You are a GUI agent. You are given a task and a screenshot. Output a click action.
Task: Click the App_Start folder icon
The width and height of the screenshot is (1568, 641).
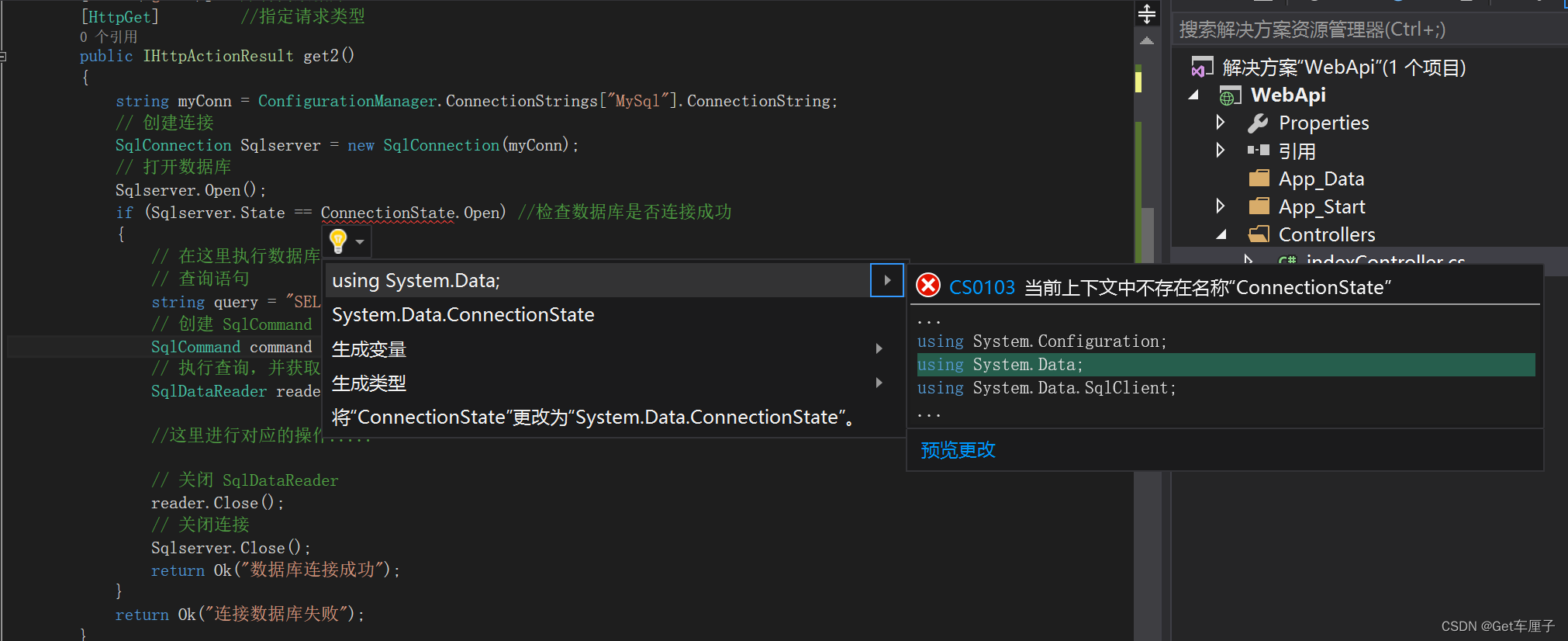click(1259, 206)
